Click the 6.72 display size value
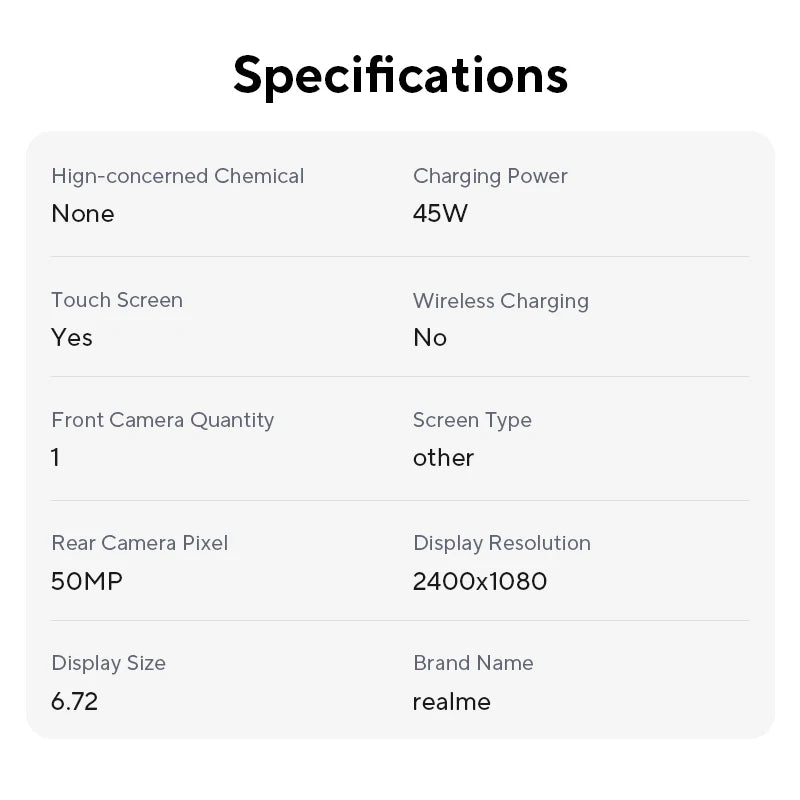Viewport: 800px width, 800px height. [75, 701]
